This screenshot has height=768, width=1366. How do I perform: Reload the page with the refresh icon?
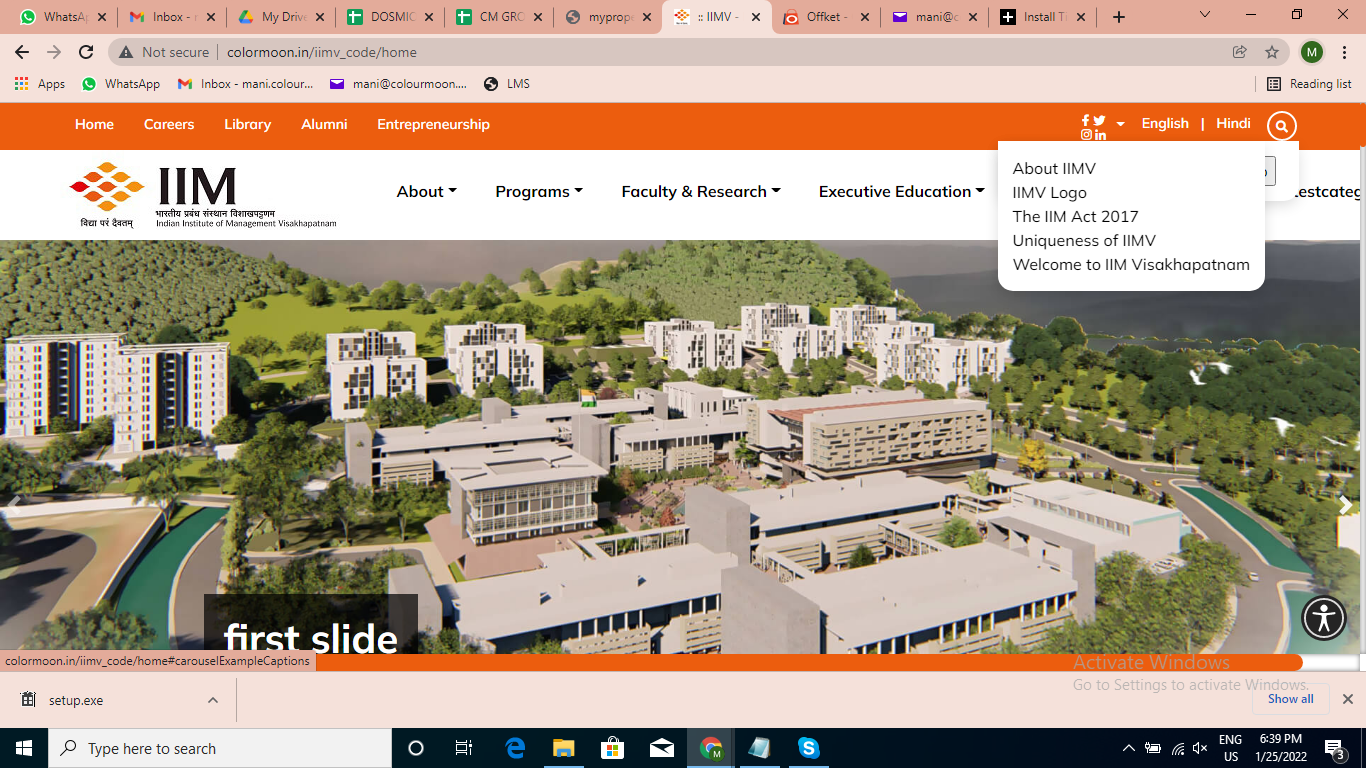(x=86, y=52)
